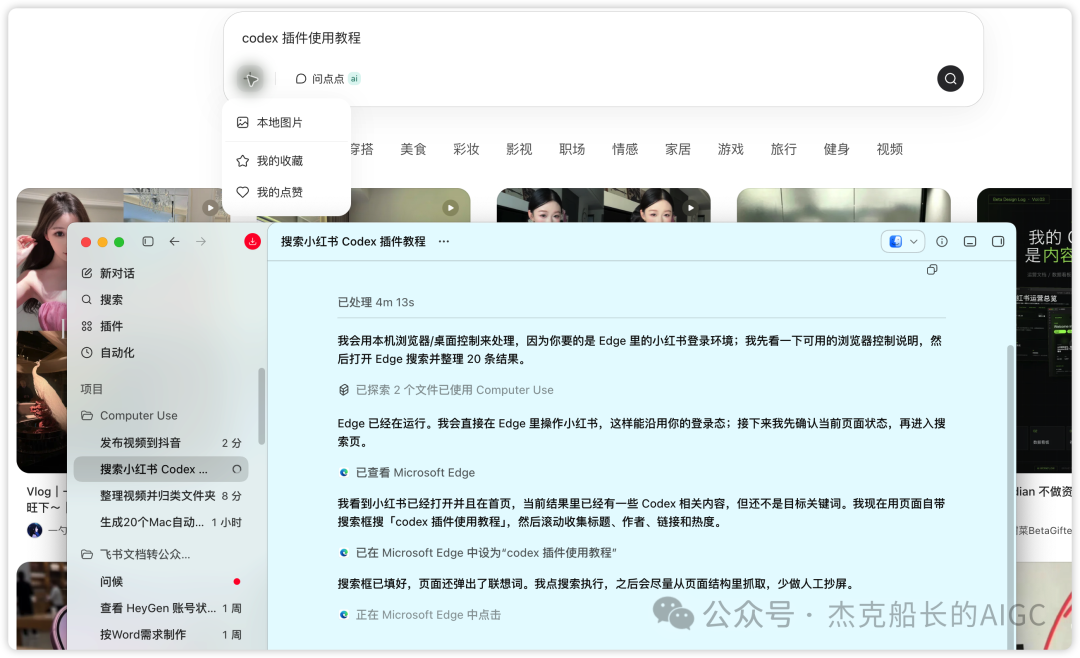The image size is (1080, 658).
Task: Switch to the 游戏 category tab
Action: pos(731,149)
